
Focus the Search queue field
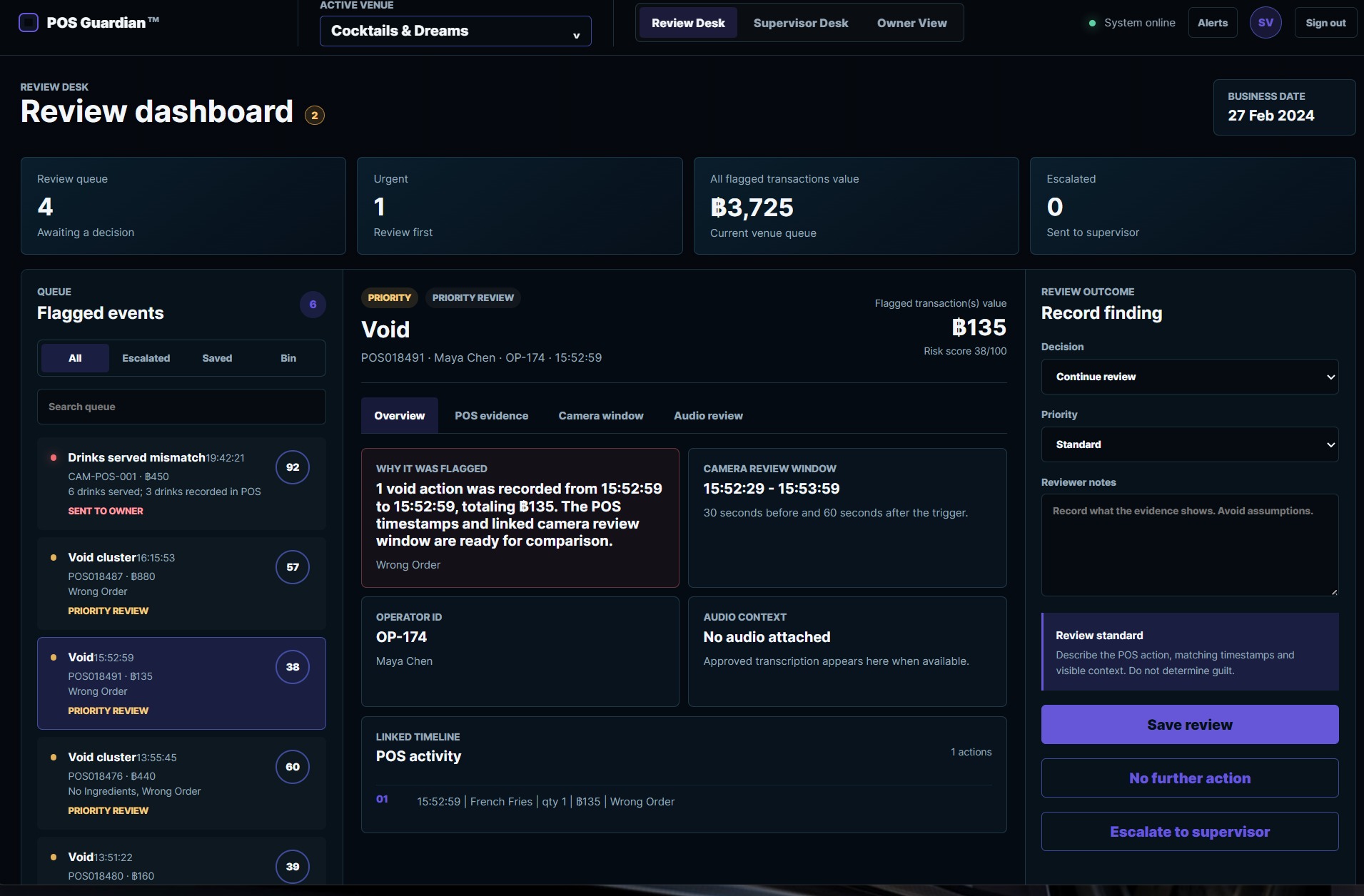pos(181,407)
